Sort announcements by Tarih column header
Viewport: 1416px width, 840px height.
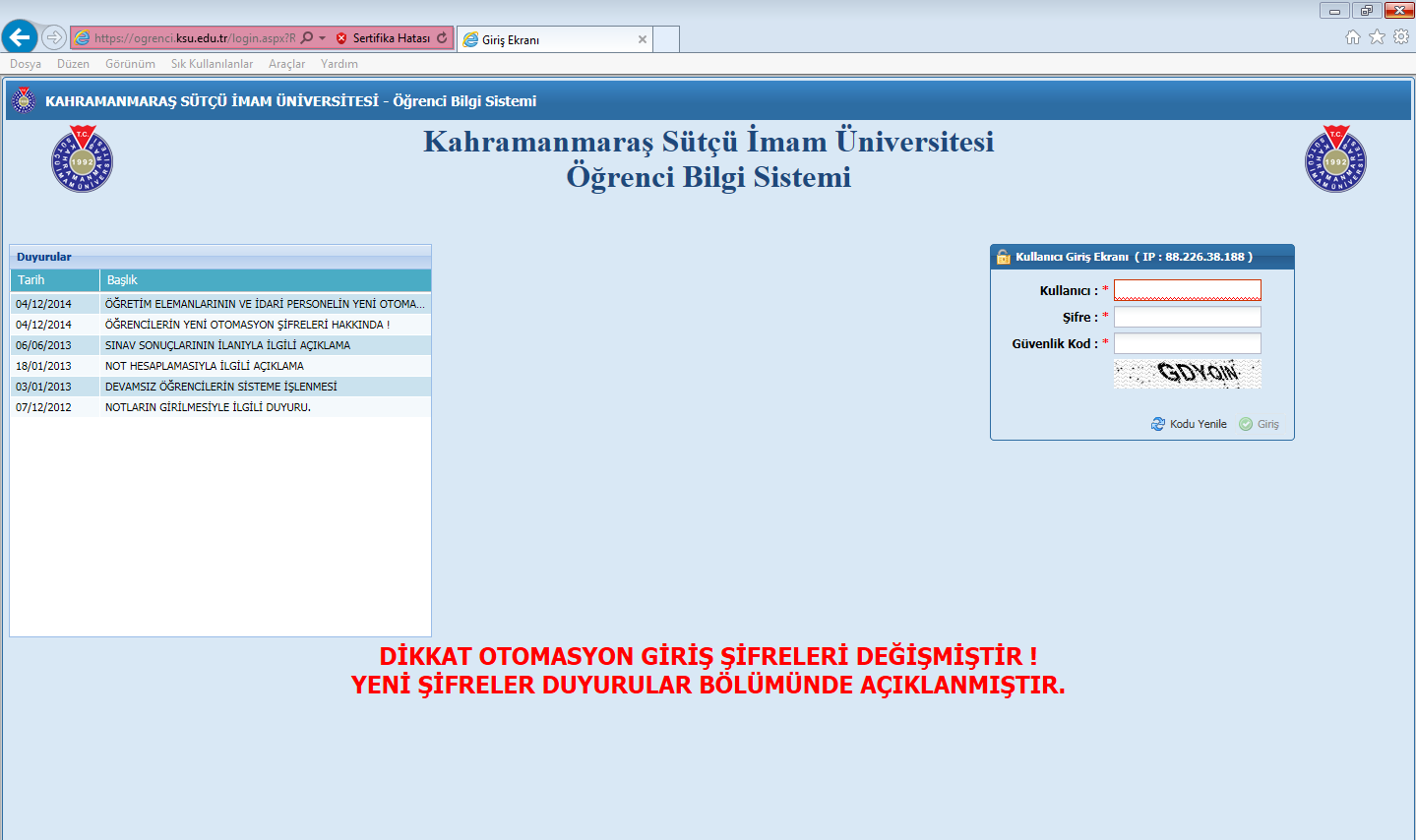[x=55, y=280]
